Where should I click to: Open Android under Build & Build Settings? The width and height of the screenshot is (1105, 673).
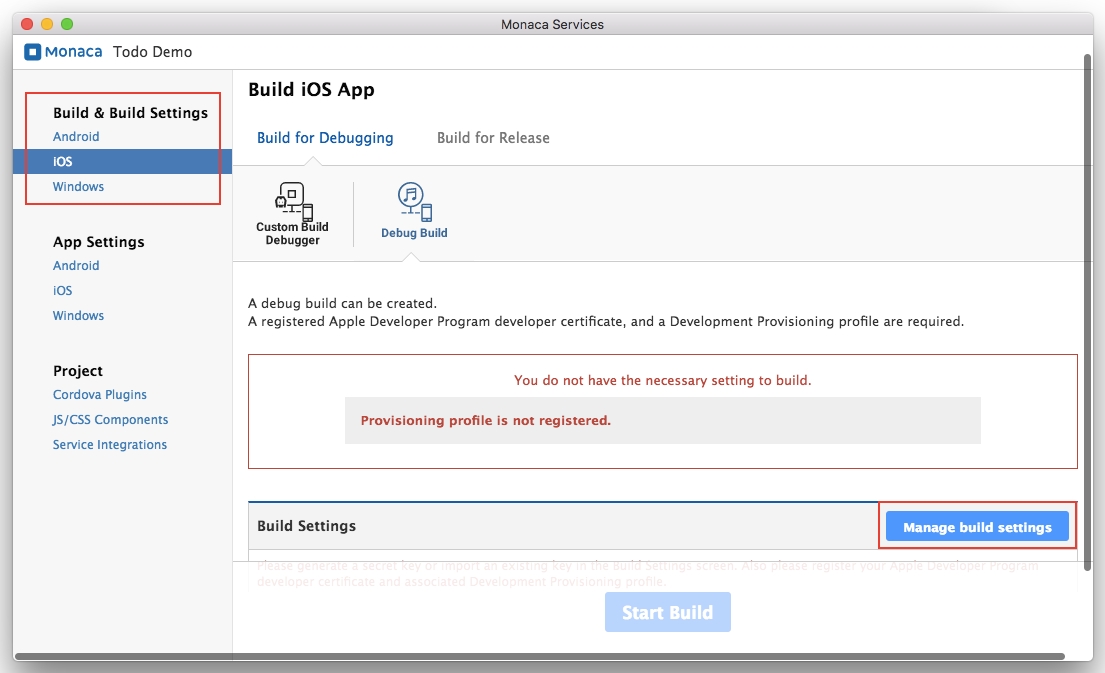76,137
